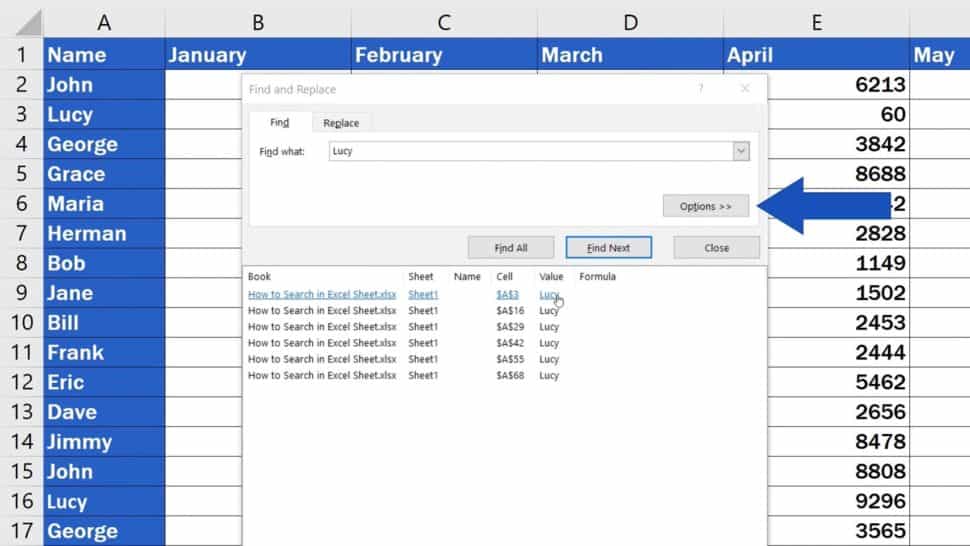
Task: Select the column A header
Action: coord(104,22)
